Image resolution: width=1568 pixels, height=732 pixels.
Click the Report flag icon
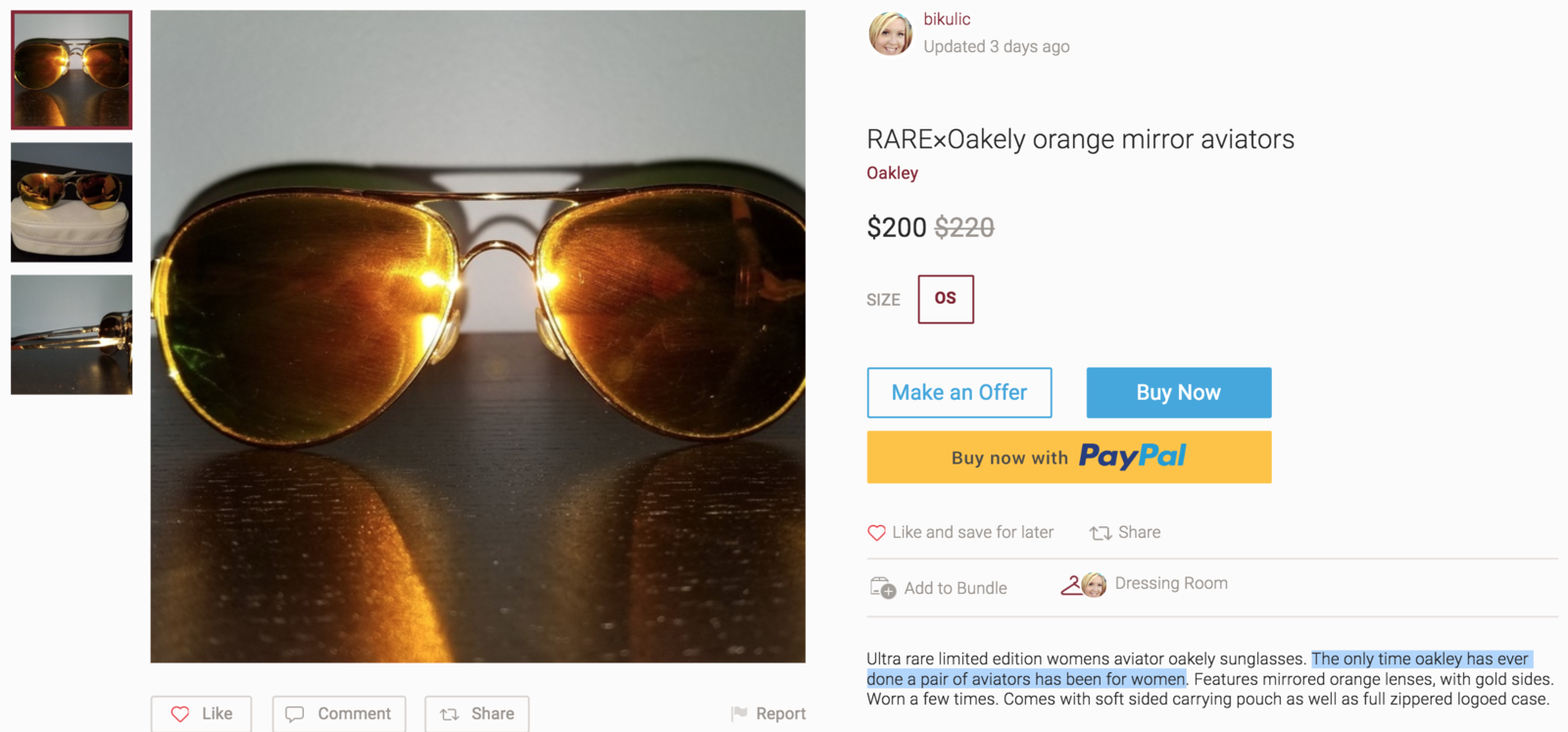pos(739,714)
